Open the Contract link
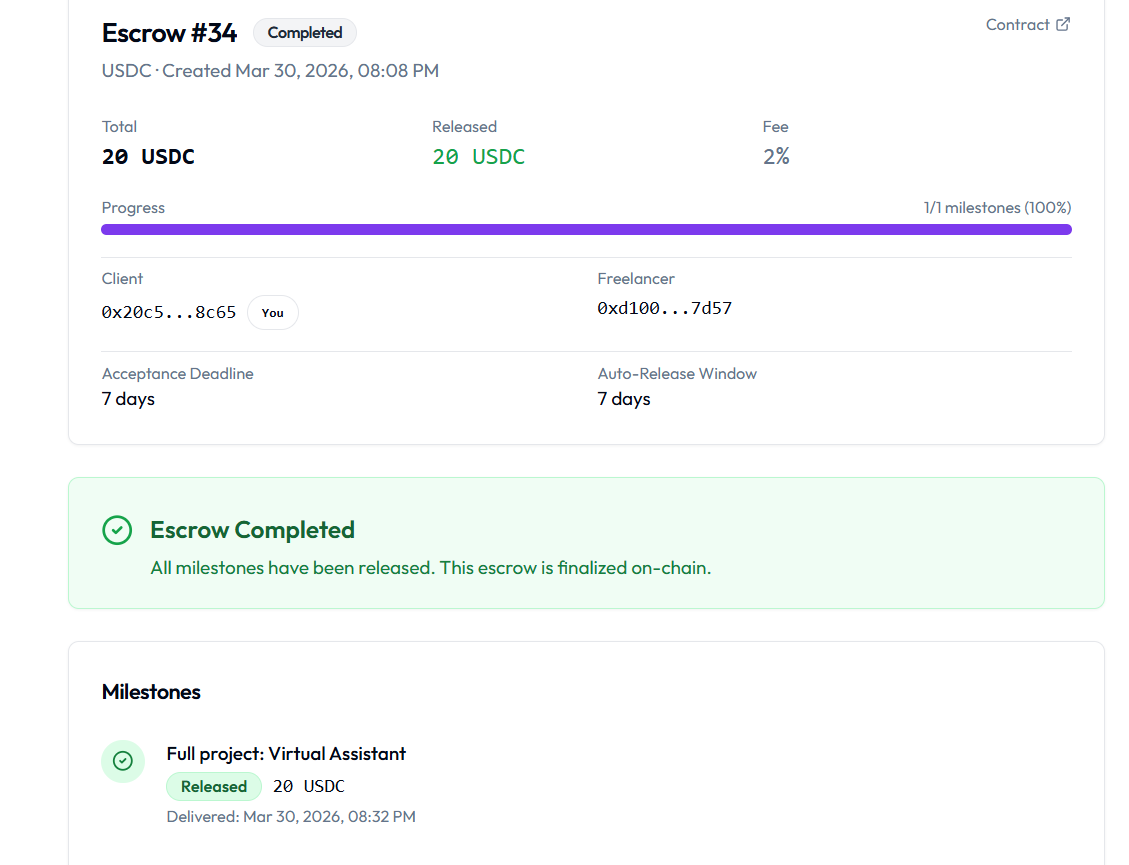 coord(1018,24)
